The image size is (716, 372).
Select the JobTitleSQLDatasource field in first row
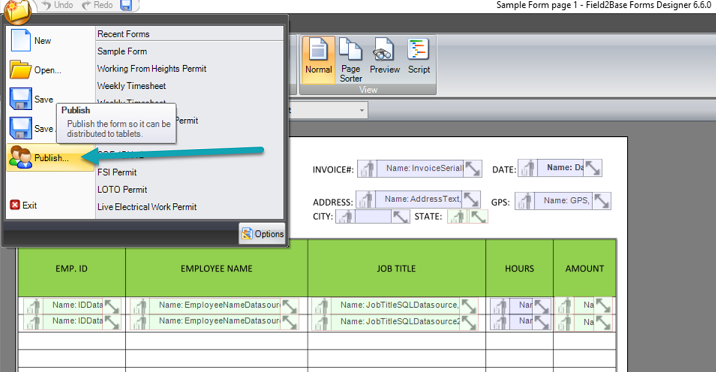[395, 305]
